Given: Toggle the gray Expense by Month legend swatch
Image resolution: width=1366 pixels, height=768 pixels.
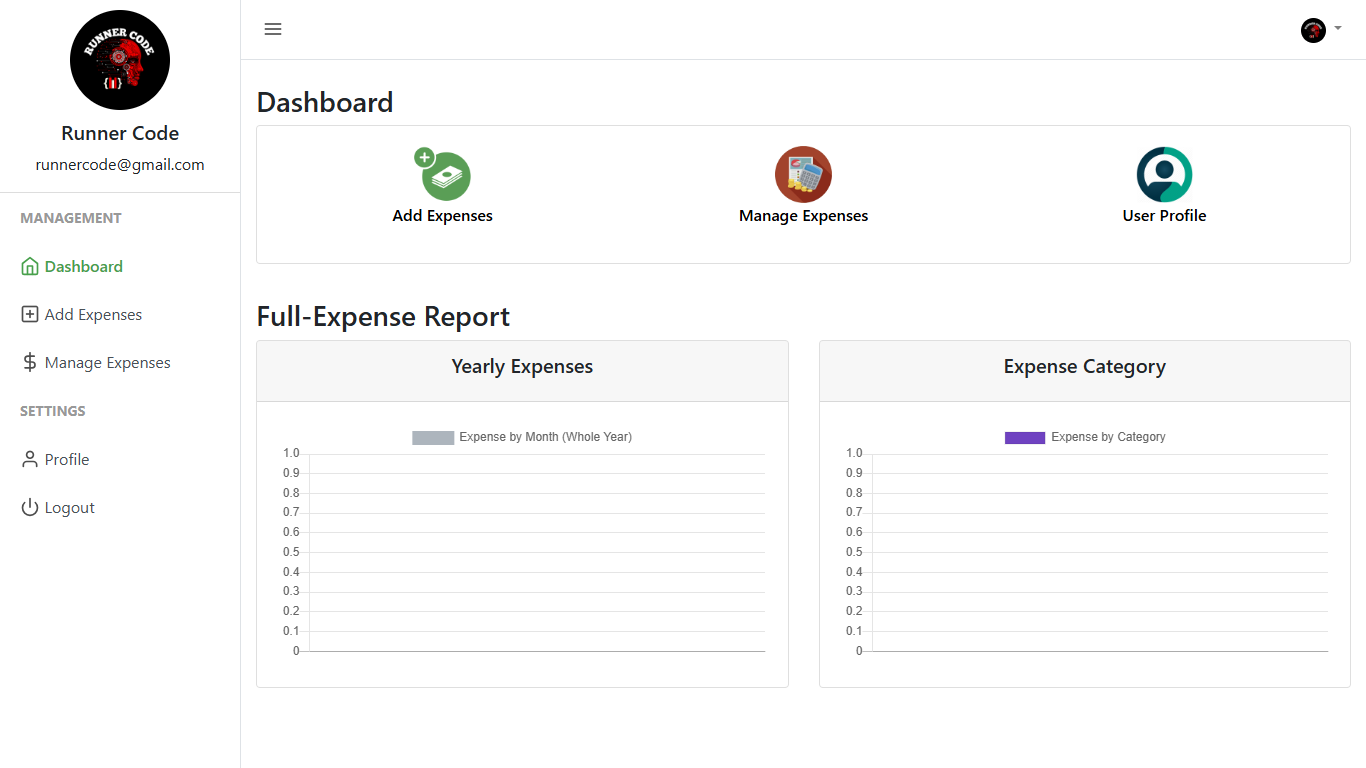Looking at the screenshot, I should click(433, 437).
